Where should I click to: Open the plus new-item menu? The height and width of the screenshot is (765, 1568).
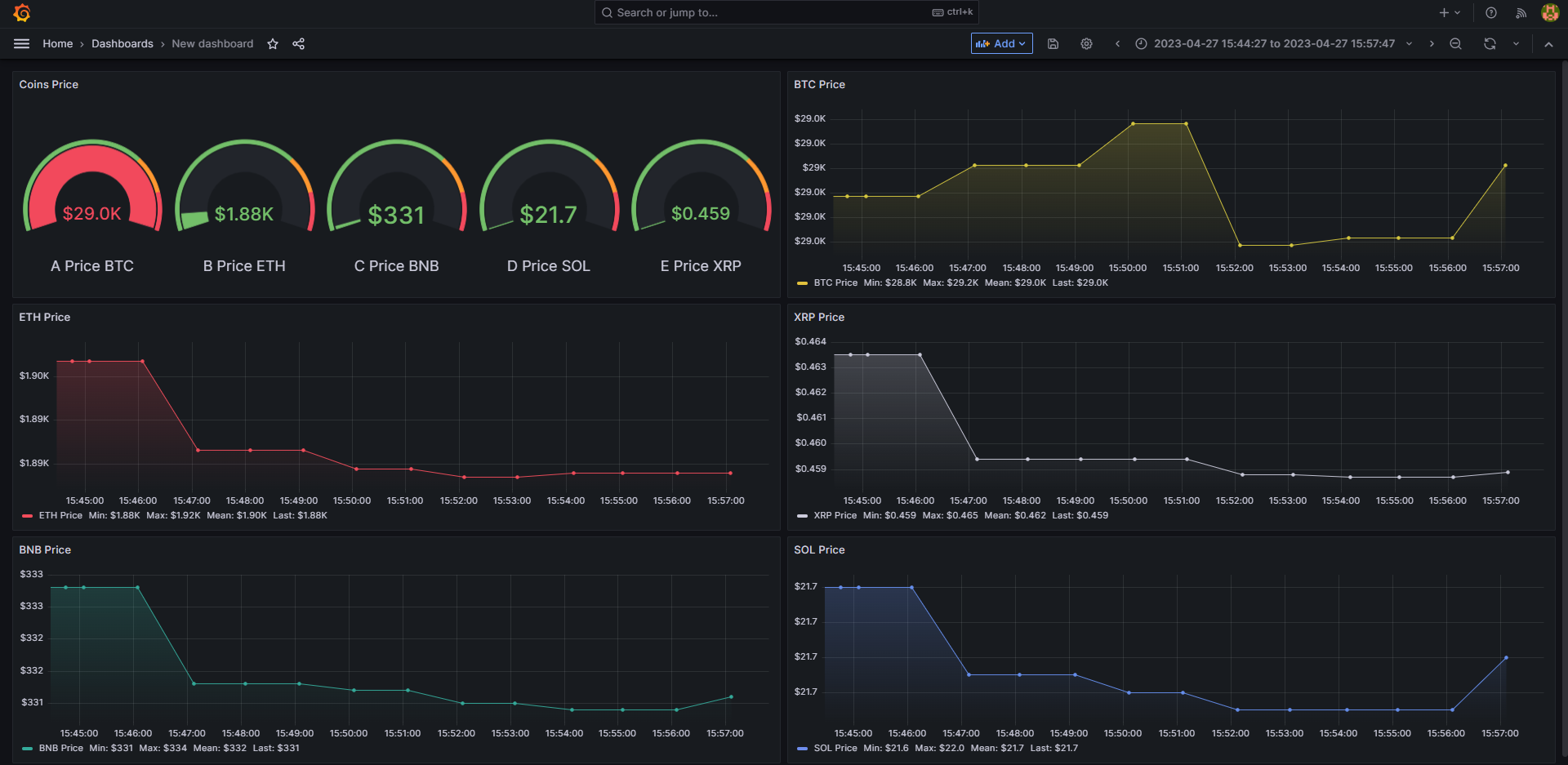coord(1450,12)
